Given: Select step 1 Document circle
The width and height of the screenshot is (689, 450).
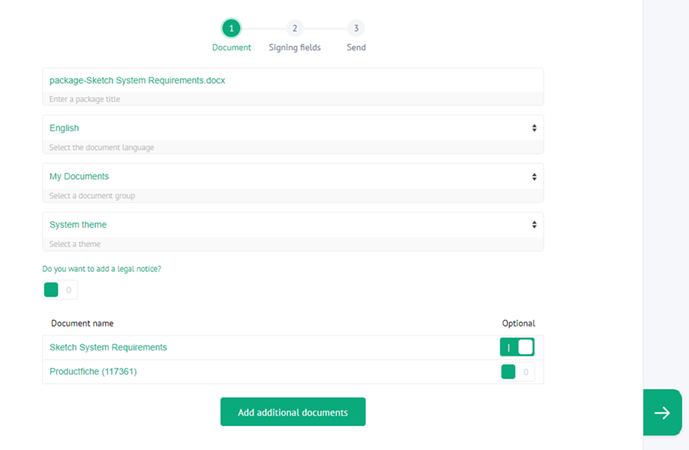Looking at the screenshot, I should (231, 28).
